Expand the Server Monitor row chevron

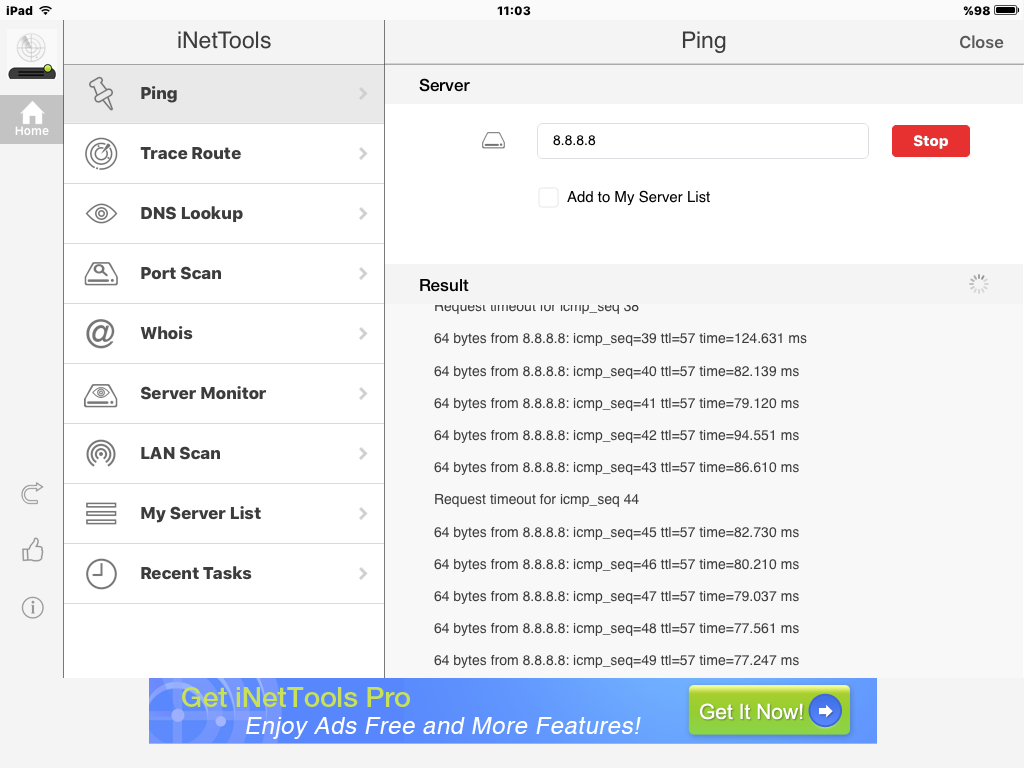(x=363, y=394)
